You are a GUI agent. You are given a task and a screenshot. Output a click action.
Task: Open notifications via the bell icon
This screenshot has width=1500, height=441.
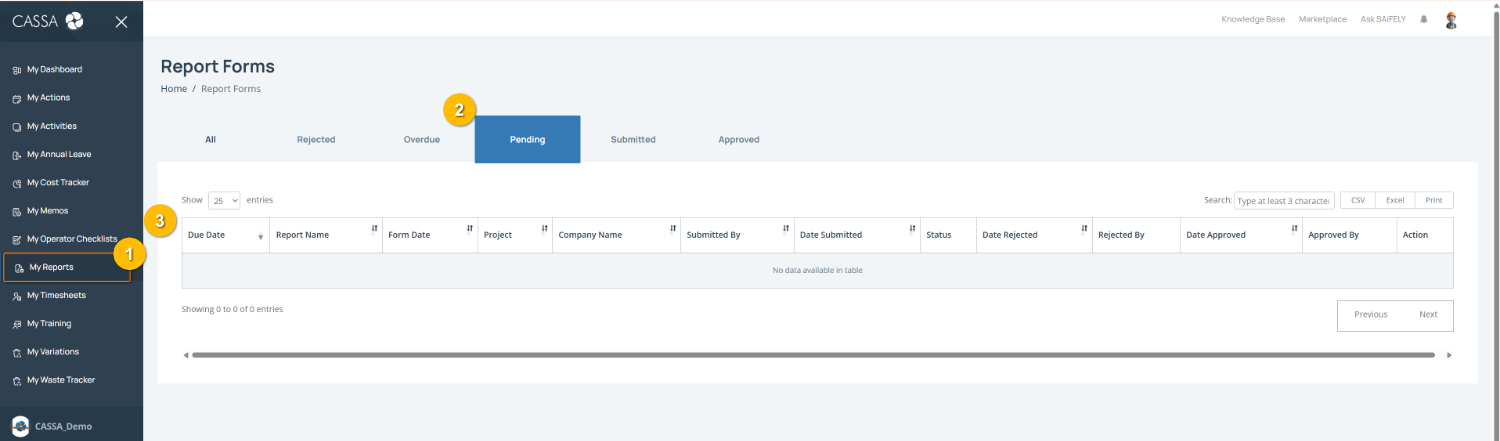pyautogui.click(x=1423, y=19)
